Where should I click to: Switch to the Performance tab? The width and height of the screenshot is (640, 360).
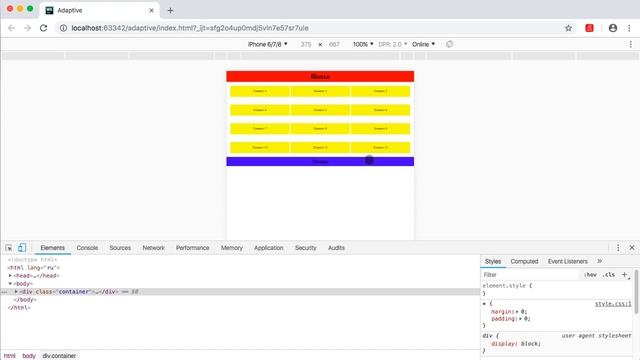pos(192,248)
